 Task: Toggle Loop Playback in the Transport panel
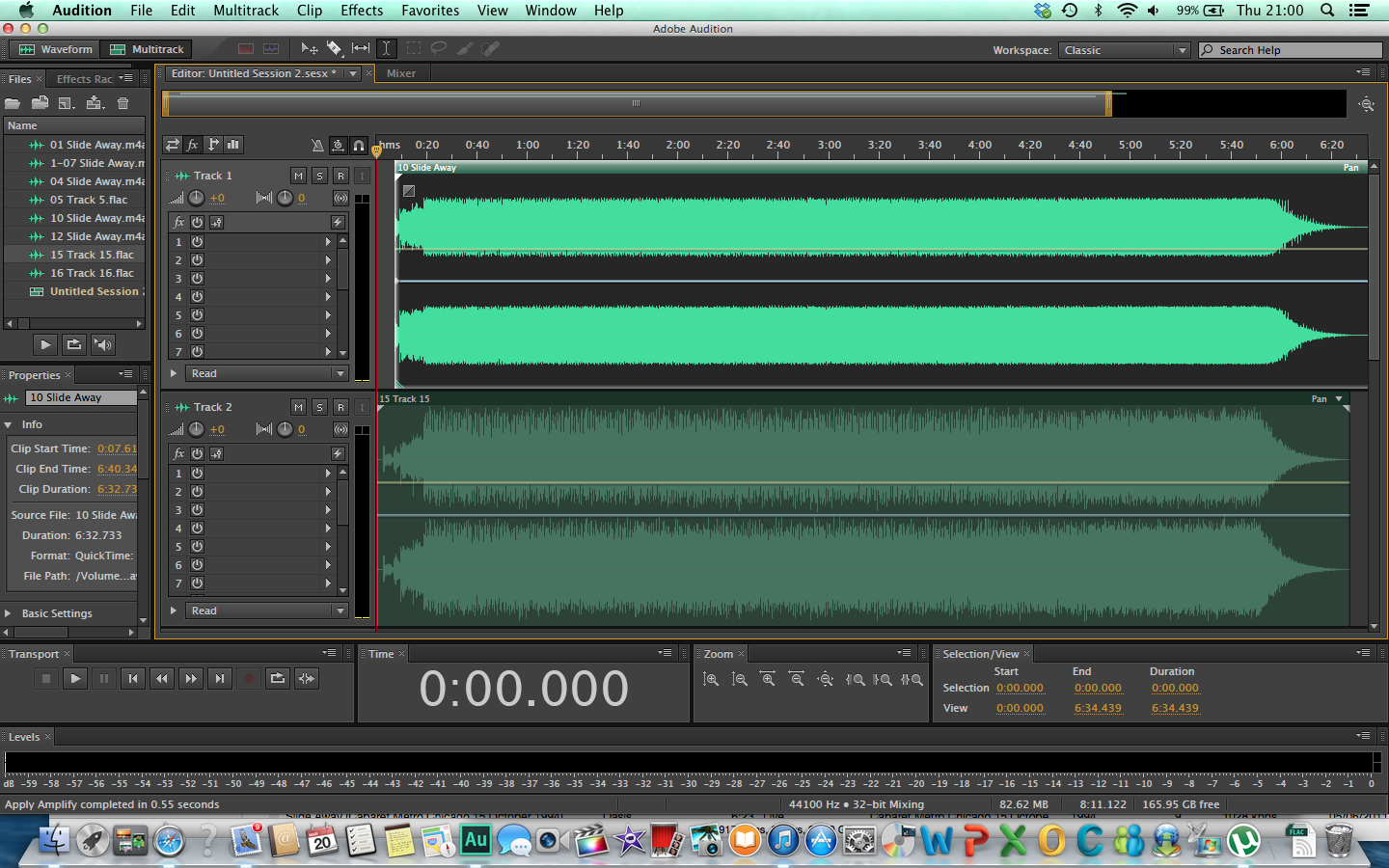click(277, 679)
